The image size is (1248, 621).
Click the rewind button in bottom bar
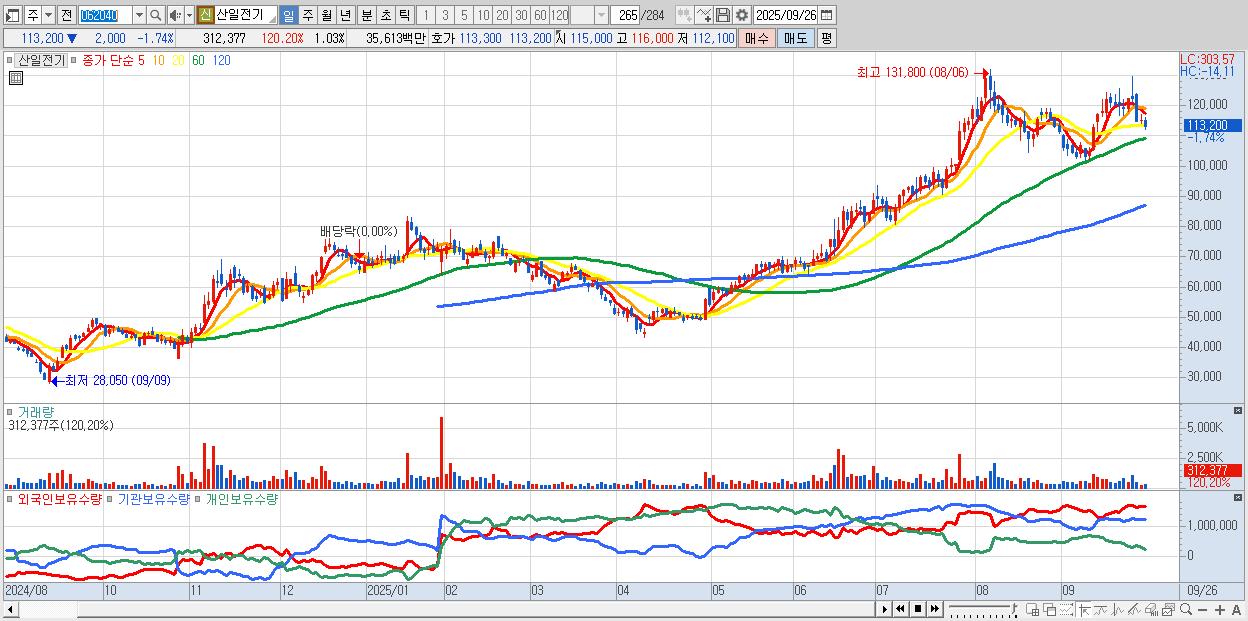coord(901,609)
